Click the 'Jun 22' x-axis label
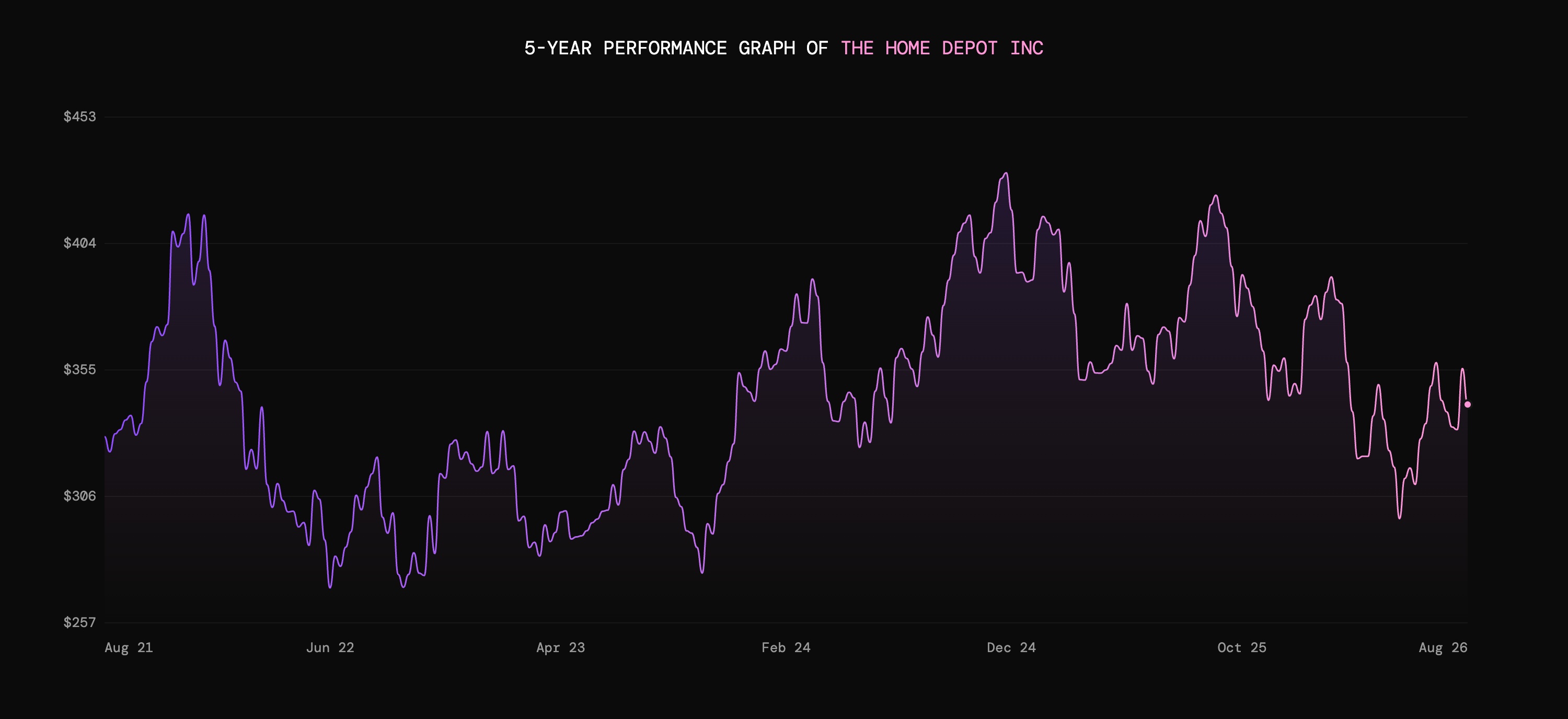 [x=330, y=647]
